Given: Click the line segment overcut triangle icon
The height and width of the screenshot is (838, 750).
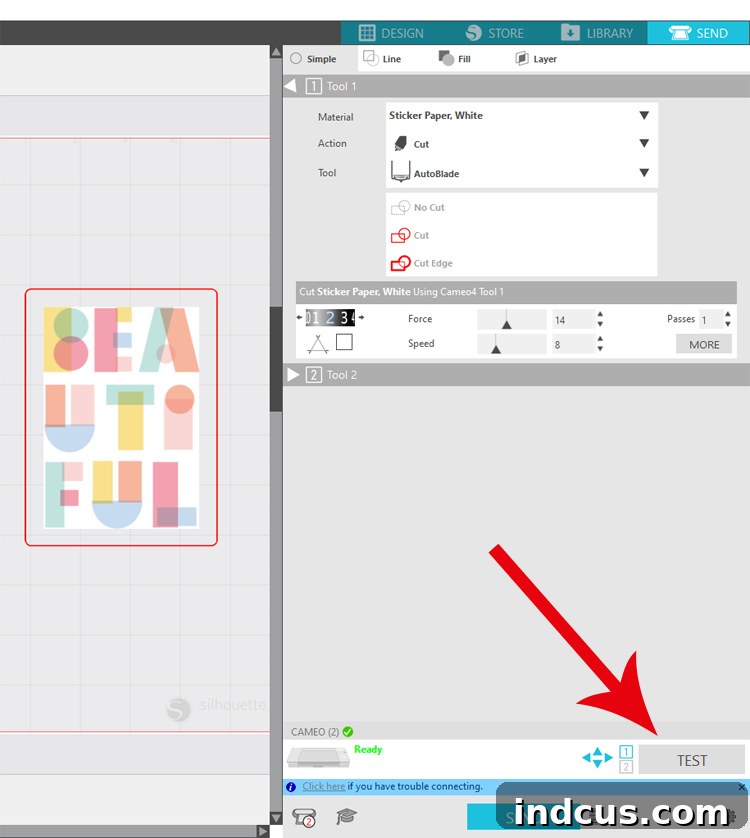Looking at the screenshot, I should pyautogui.click(x=318, y=344).
